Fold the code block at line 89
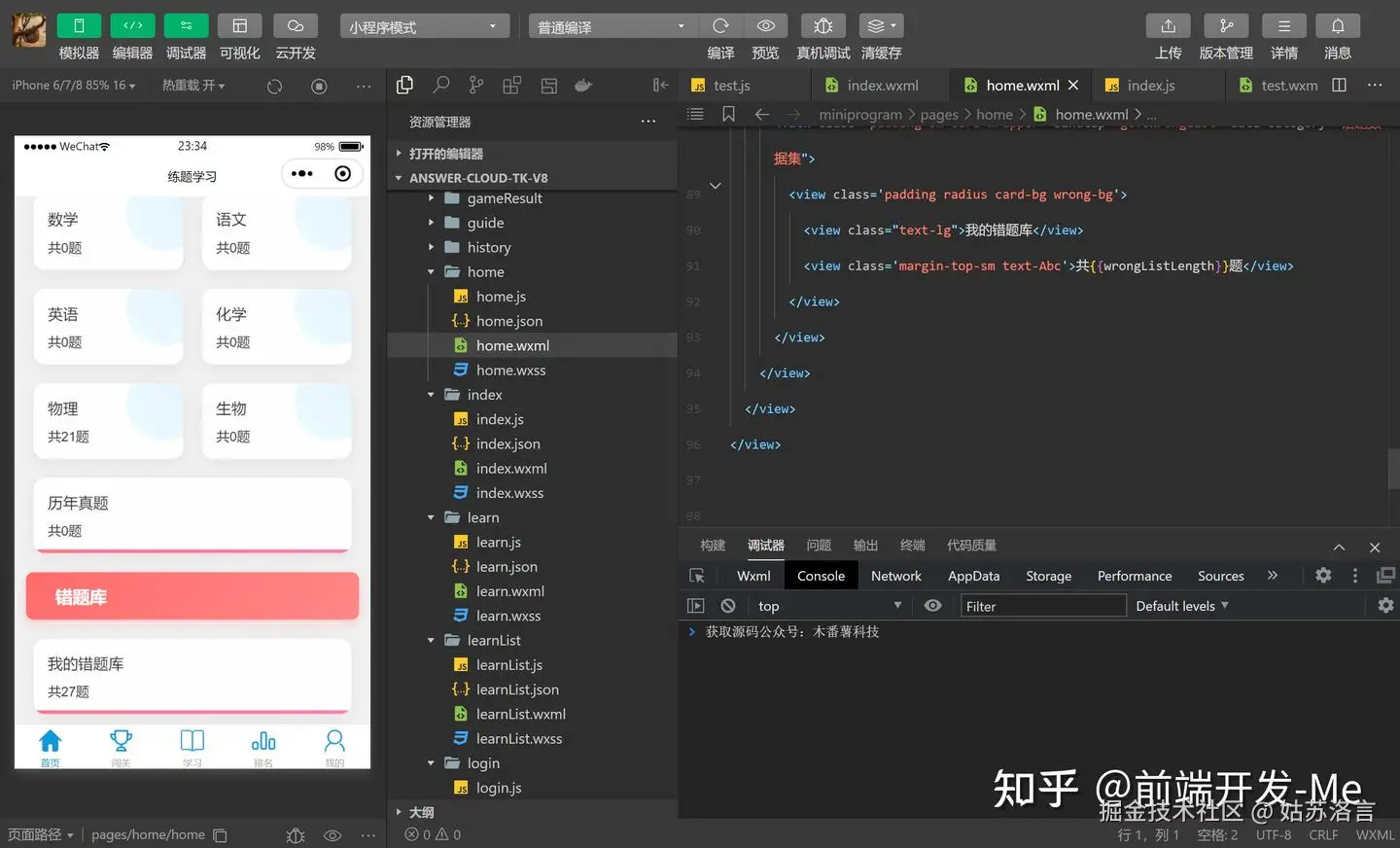Viewport: 1400px width, 848px height. click(716, 186)
